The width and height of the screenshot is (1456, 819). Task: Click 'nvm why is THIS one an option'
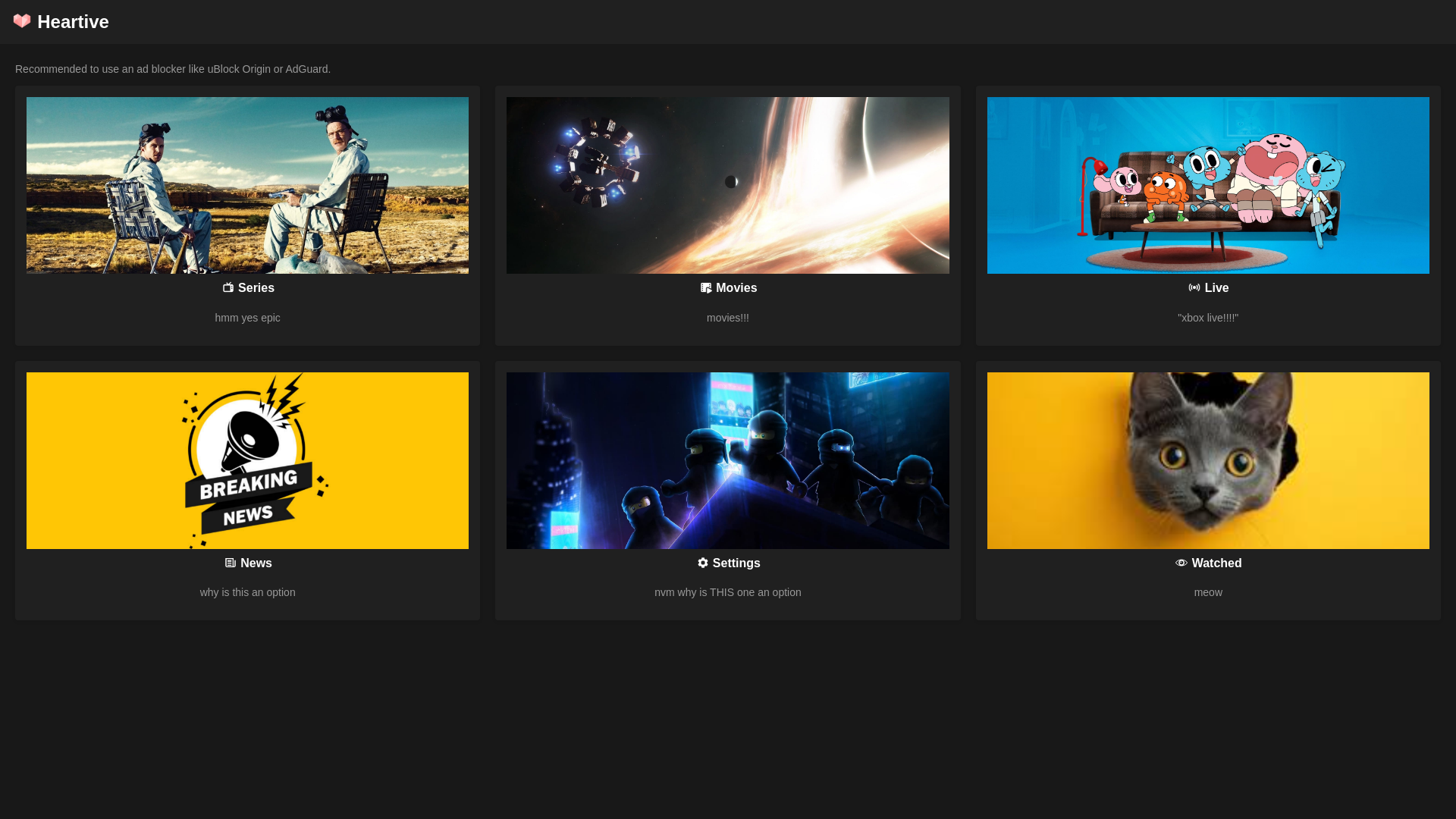click(x=728, y=592)
